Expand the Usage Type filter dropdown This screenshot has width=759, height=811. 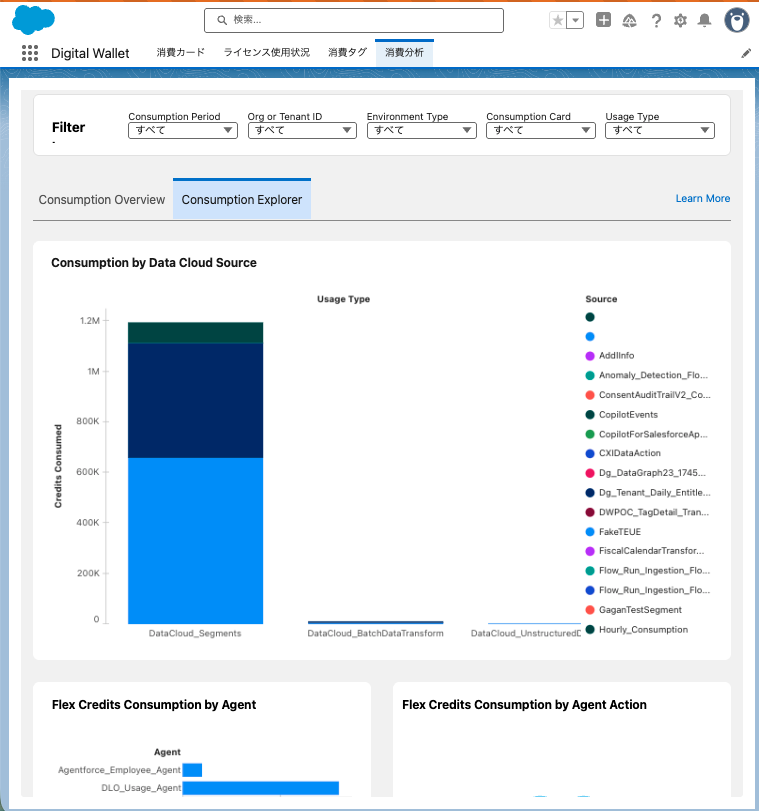(660, 130)
